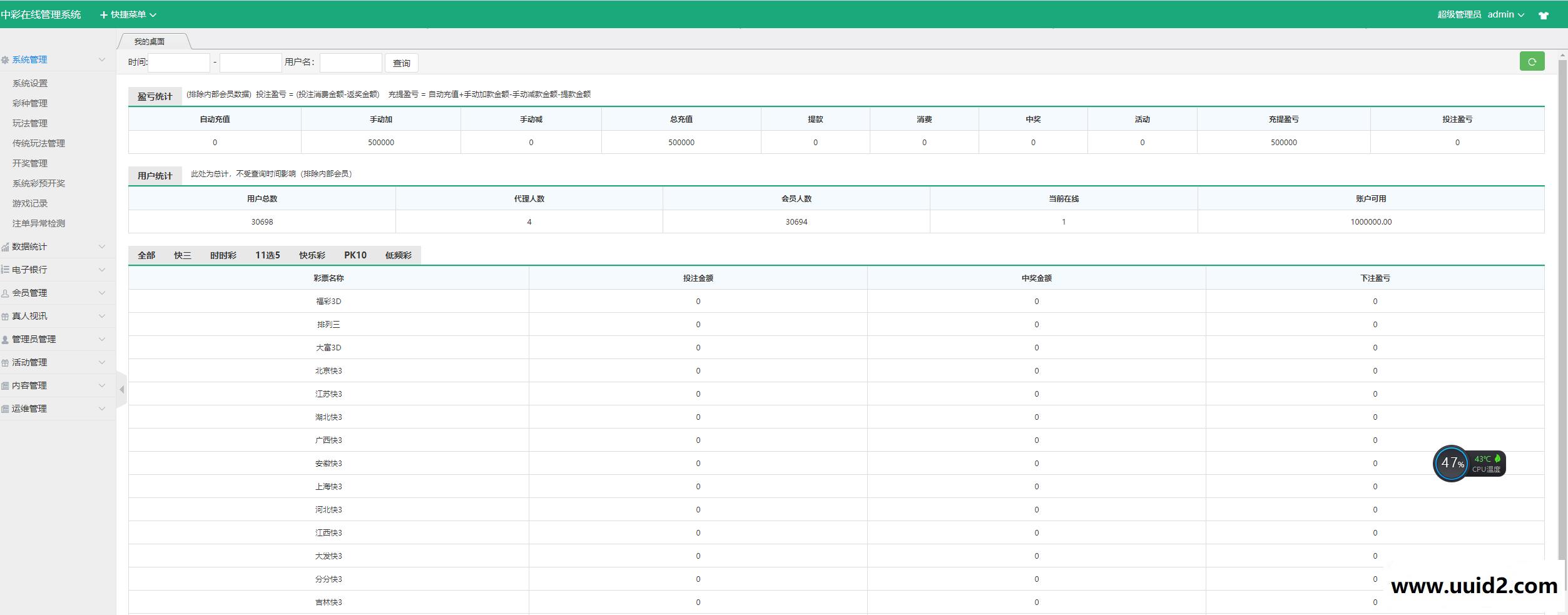Expand the 电子银行 sidebar section

pos(29,270)
